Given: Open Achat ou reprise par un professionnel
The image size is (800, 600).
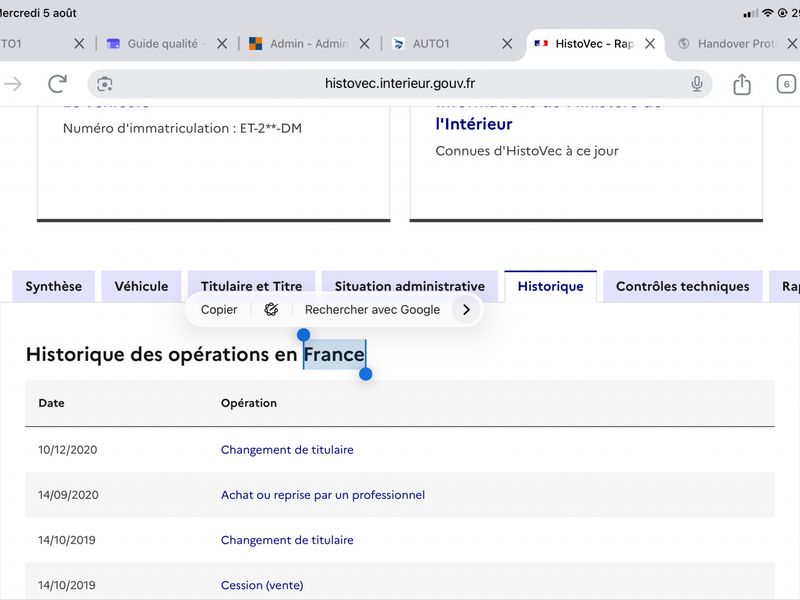Looking at the screenshot, I should coord(323,495).
